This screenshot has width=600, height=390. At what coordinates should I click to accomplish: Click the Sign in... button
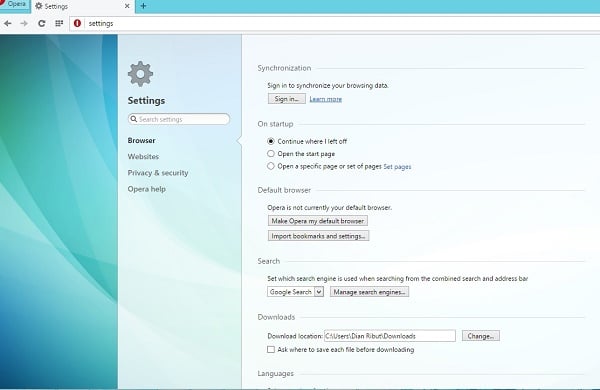(287, 99)
